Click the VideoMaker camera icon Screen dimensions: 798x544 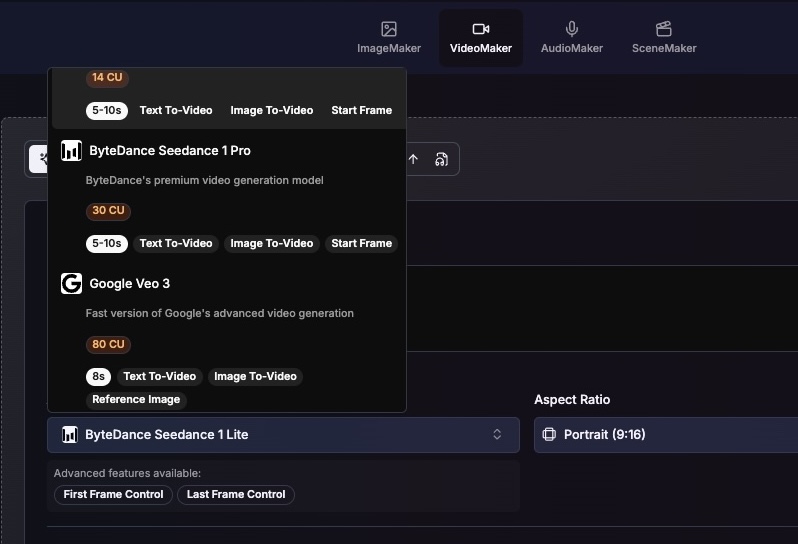pos(481,29)
